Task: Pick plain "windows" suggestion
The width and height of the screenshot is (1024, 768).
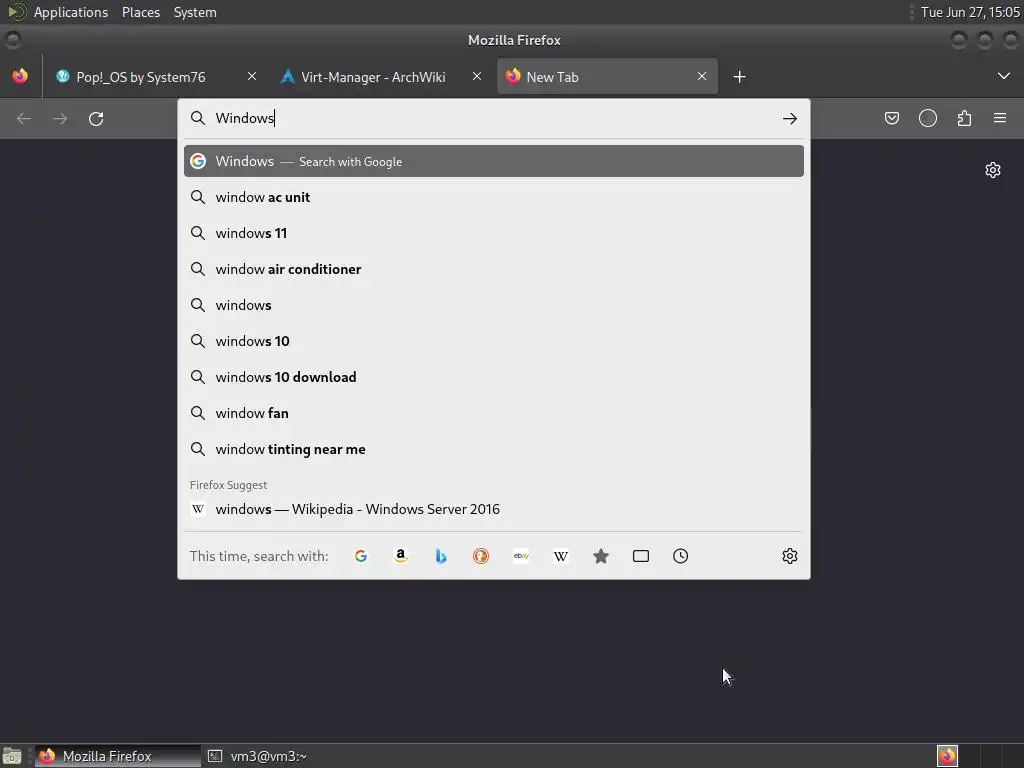Action: (x=494, y=305)
